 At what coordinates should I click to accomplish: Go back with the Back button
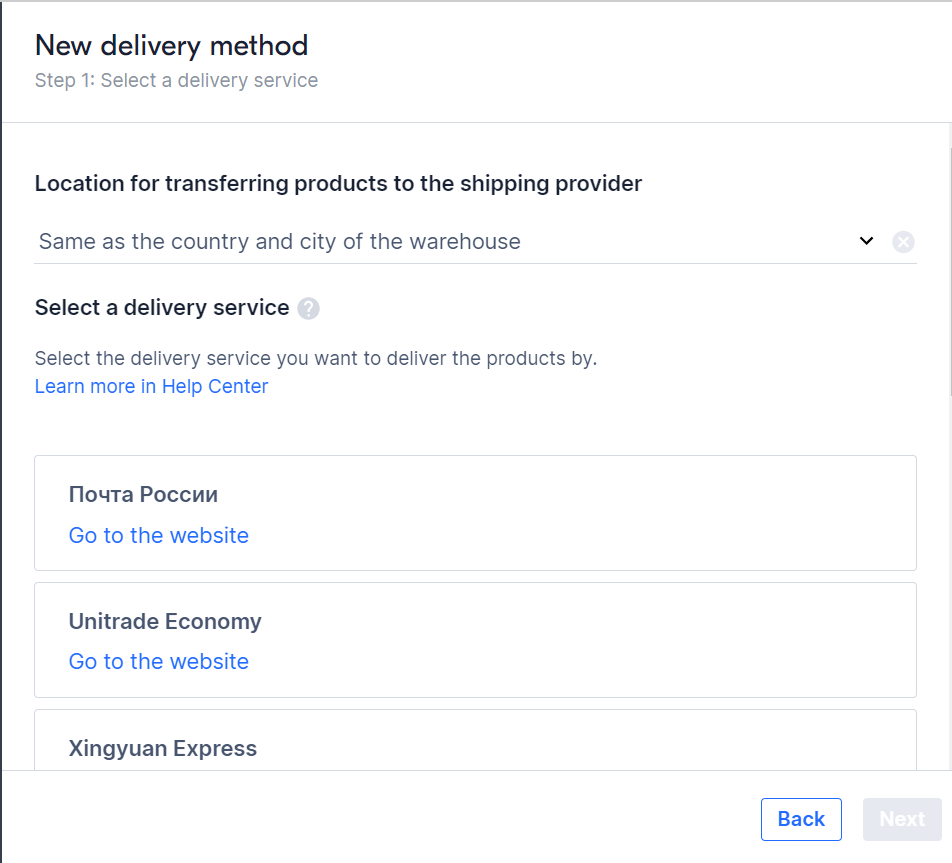coord(801,819)
